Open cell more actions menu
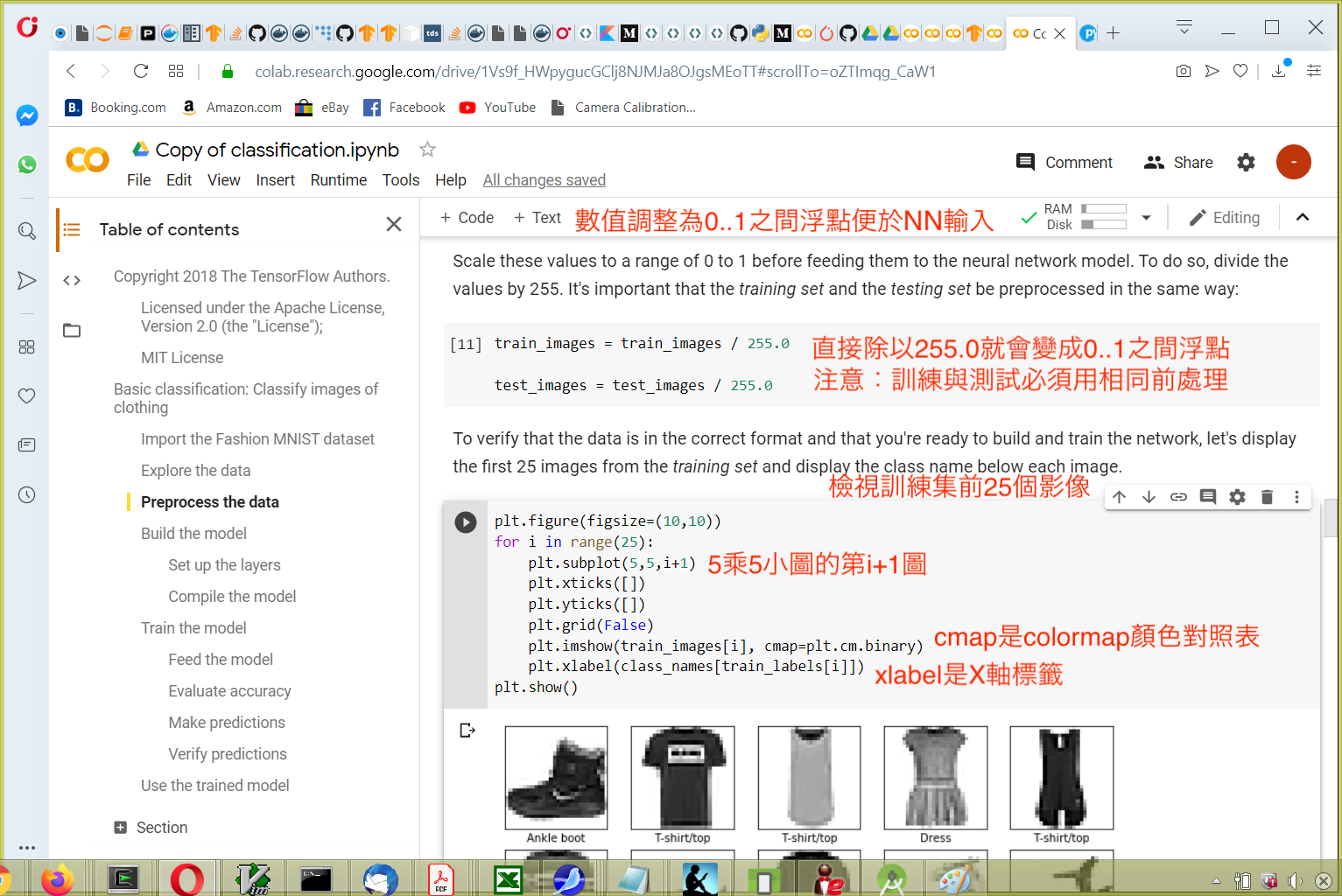This screenshot has height=896, width=1342. coord(1296,497)
